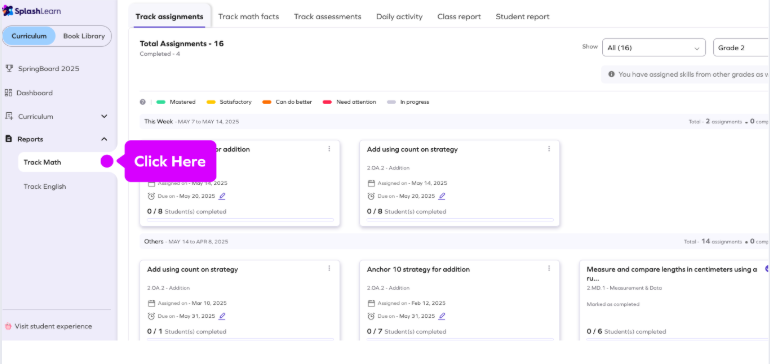Click the SplashLearn logo icon

(8, 11)
